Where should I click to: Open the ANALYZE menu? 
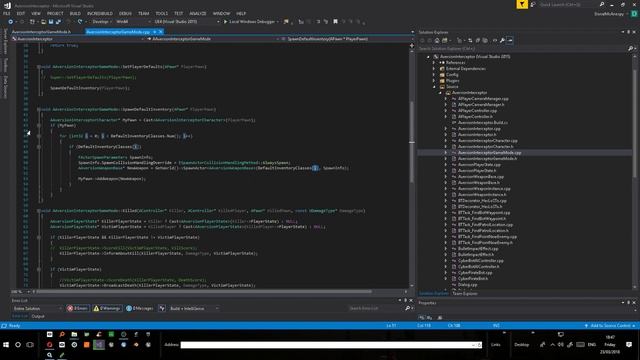coord(198,13)
